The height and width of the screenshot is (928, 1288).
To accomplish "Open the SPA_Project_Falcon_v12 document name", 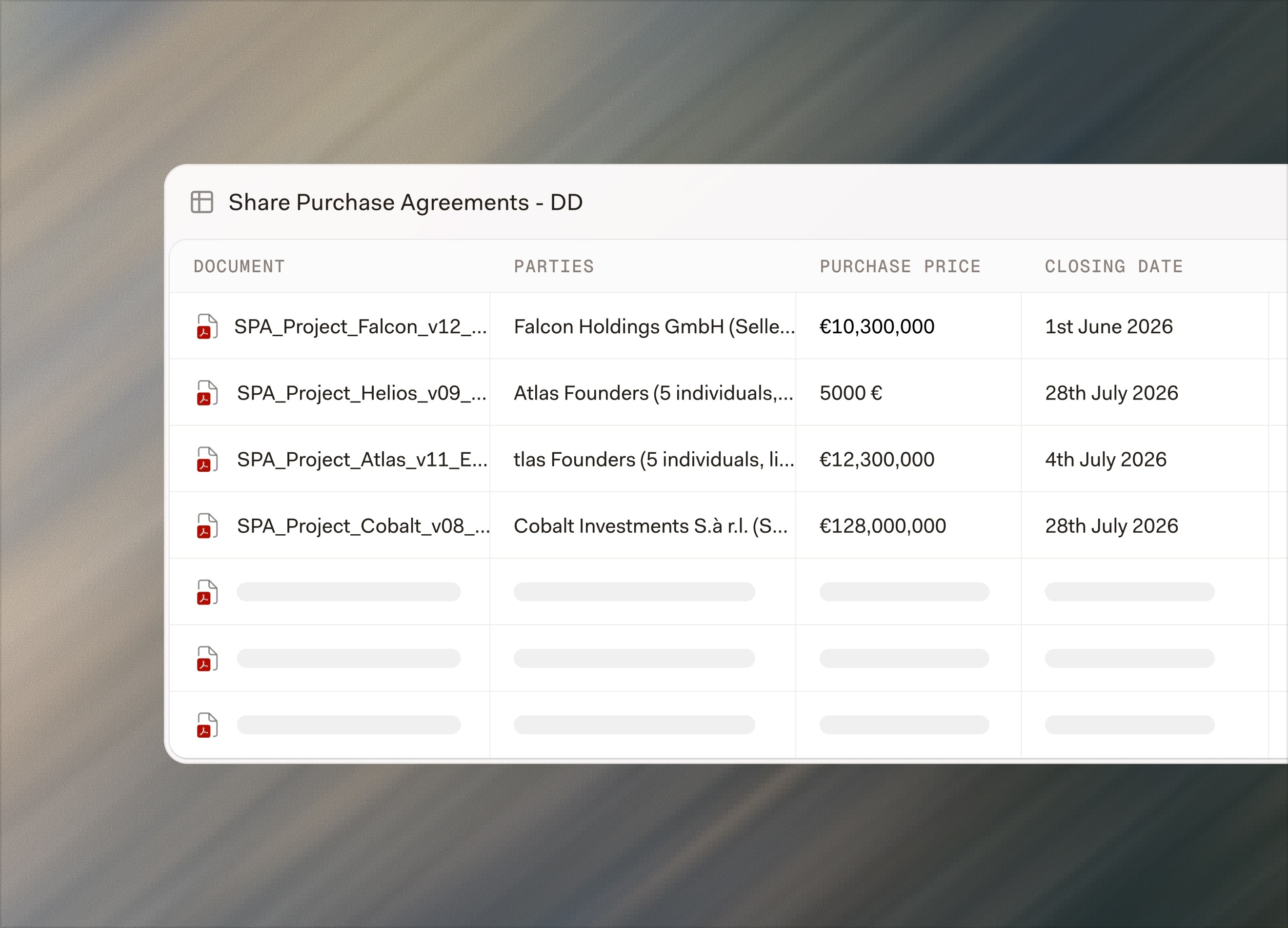I will [361, 326].
